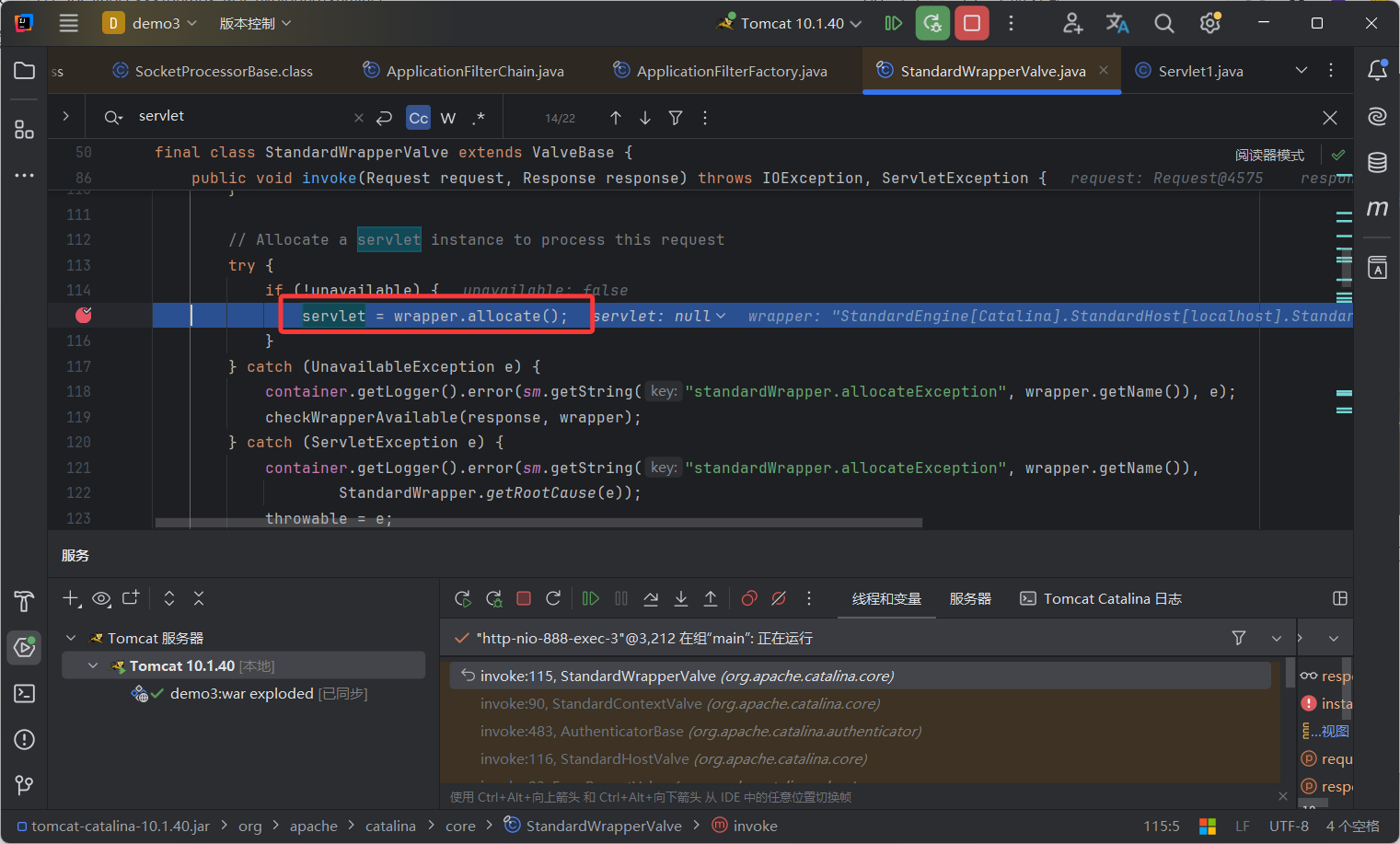Toggle Mute Breakpoints icon
This screenshot has height=844, width=1400.
point(779,599)
